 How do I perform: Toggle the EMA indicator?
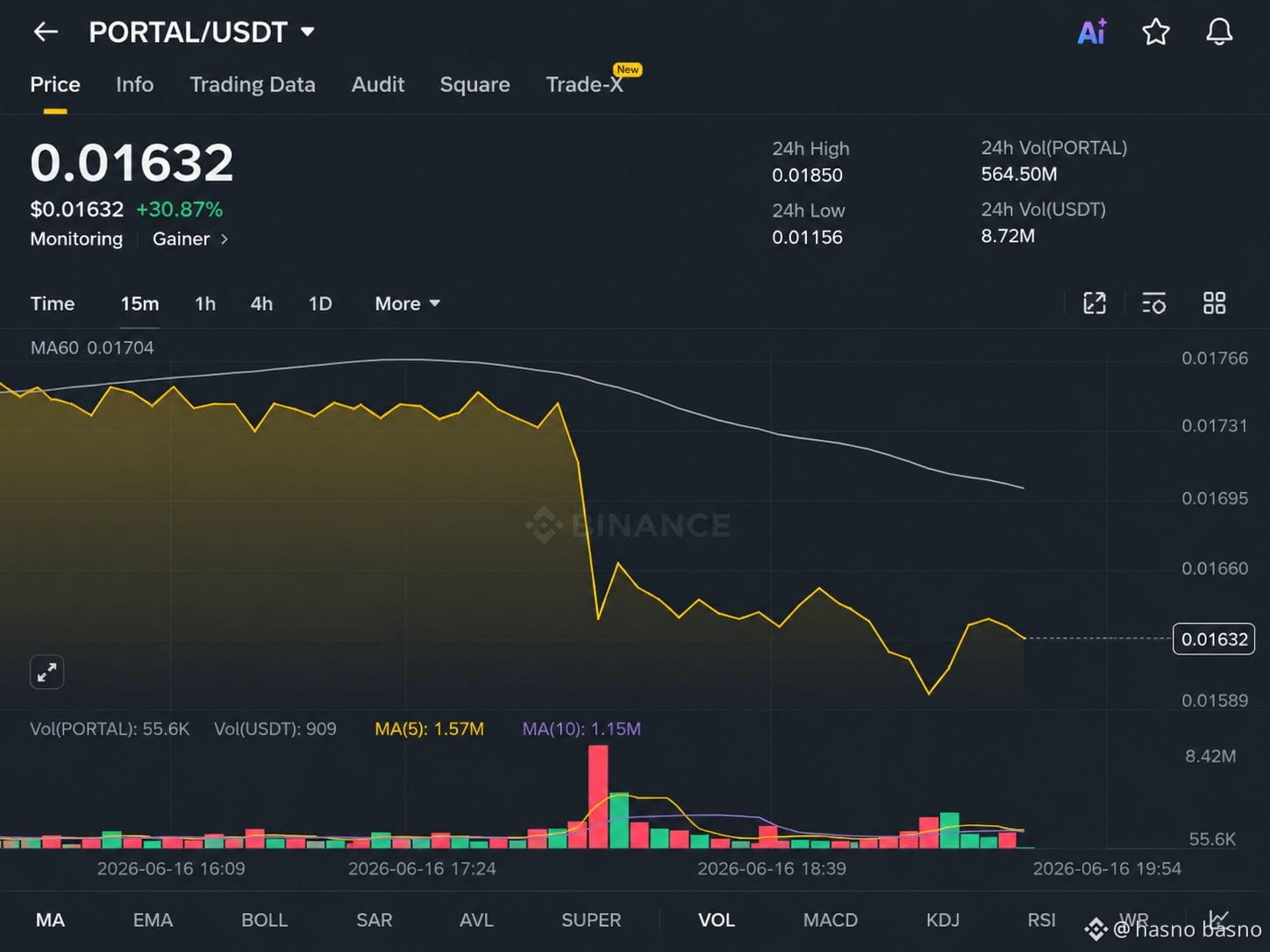[153, 920]
